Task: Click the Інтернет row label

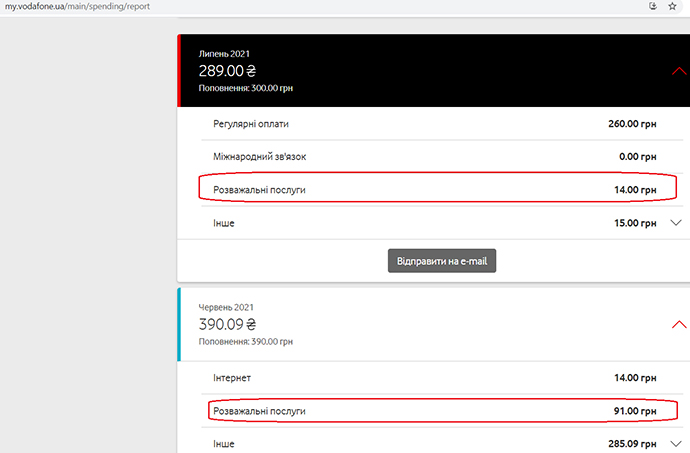Action: 232,378
